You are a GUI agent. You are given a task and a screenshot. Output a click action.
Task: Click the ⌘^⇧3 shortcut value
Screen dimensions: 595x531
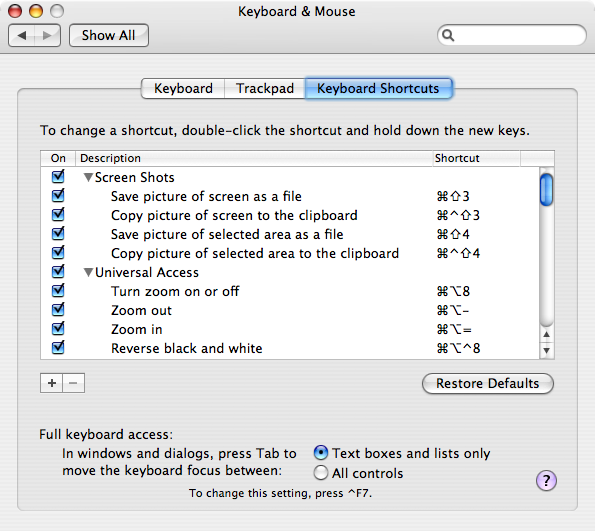pos(458,216)
